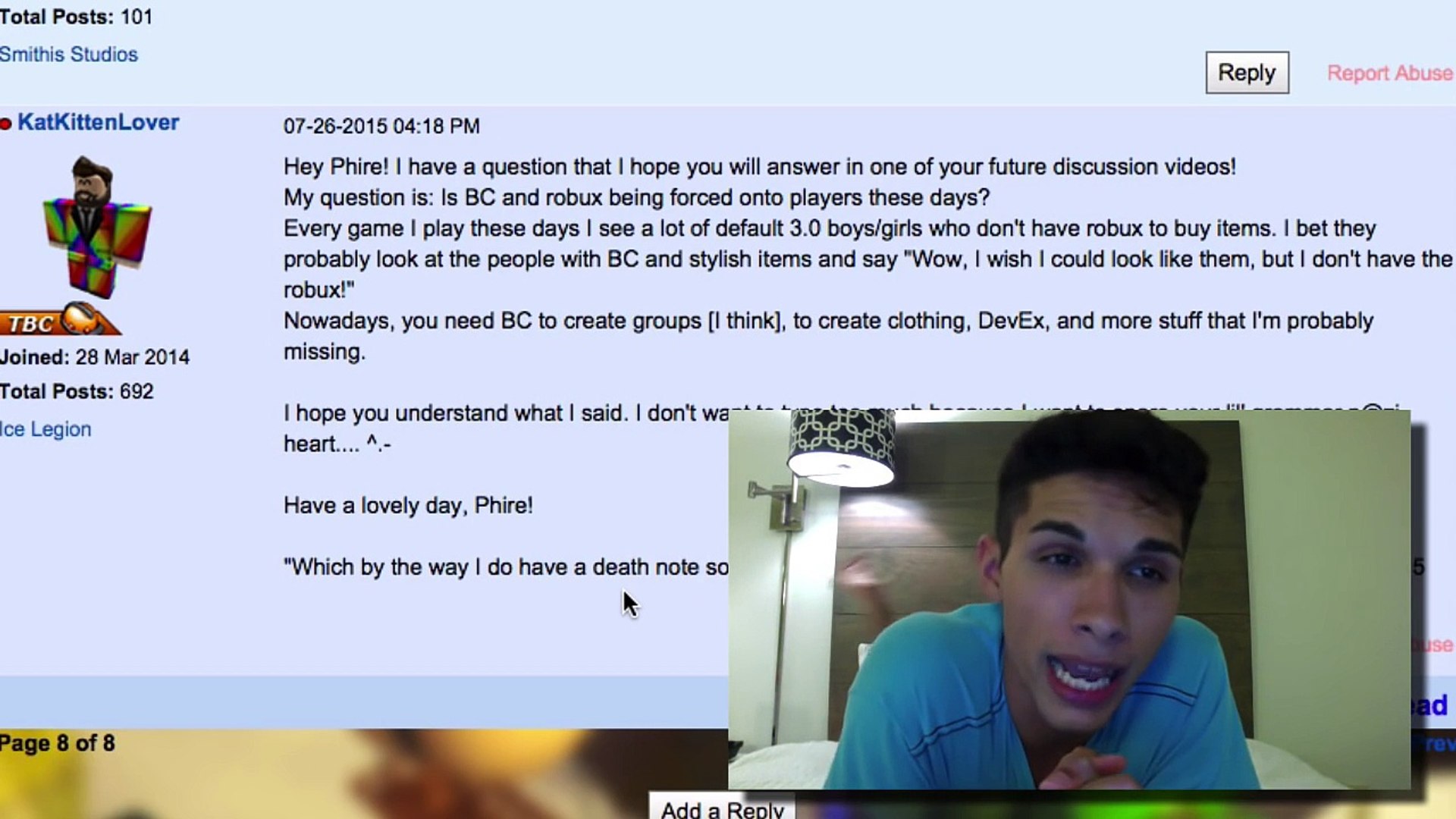Click the 'Hey Phire!' opening sentence

click(x=760, y=167)
